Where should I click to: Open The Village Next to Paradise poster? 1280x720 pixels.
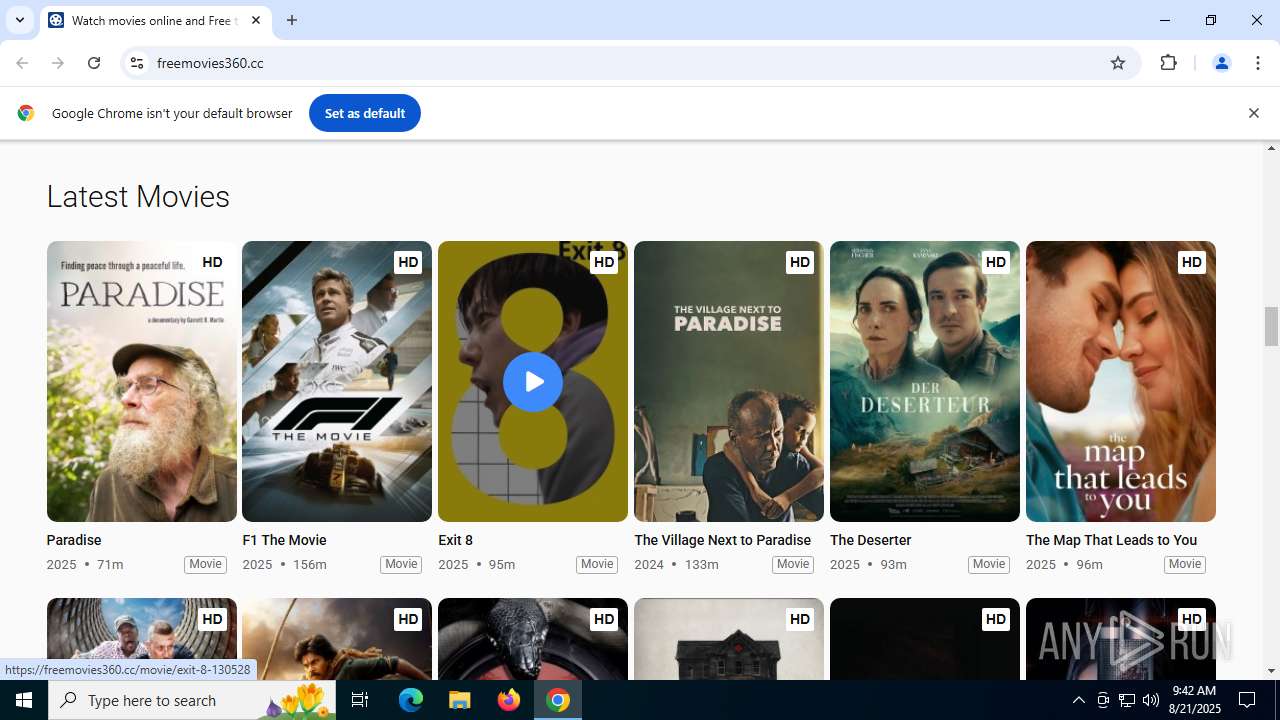(729, 381)
